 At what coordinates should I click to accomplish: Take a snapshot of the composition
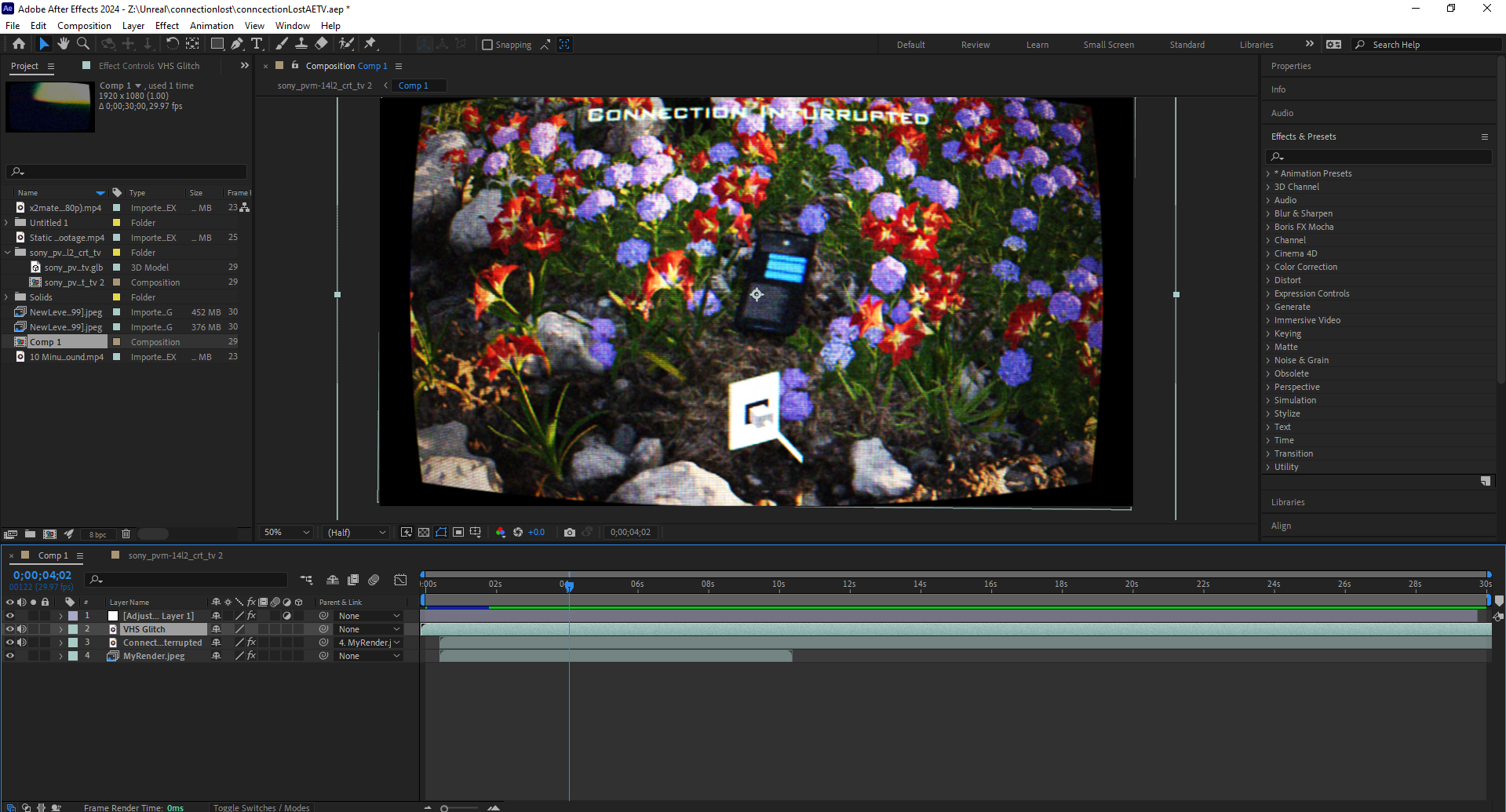[570, 532]
